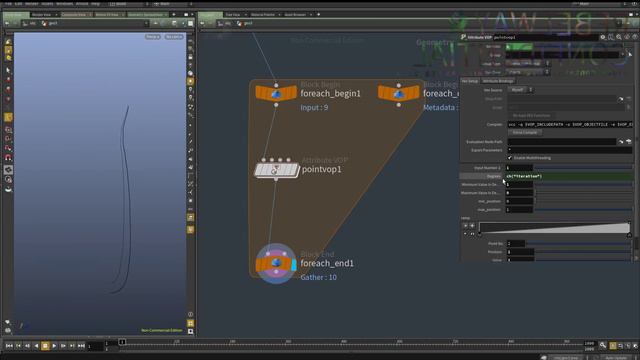This screenshot has height=360, width=640.
Task: Toggle the highlighted yellow display option icon near the viewport top
Action: (191, 82)
